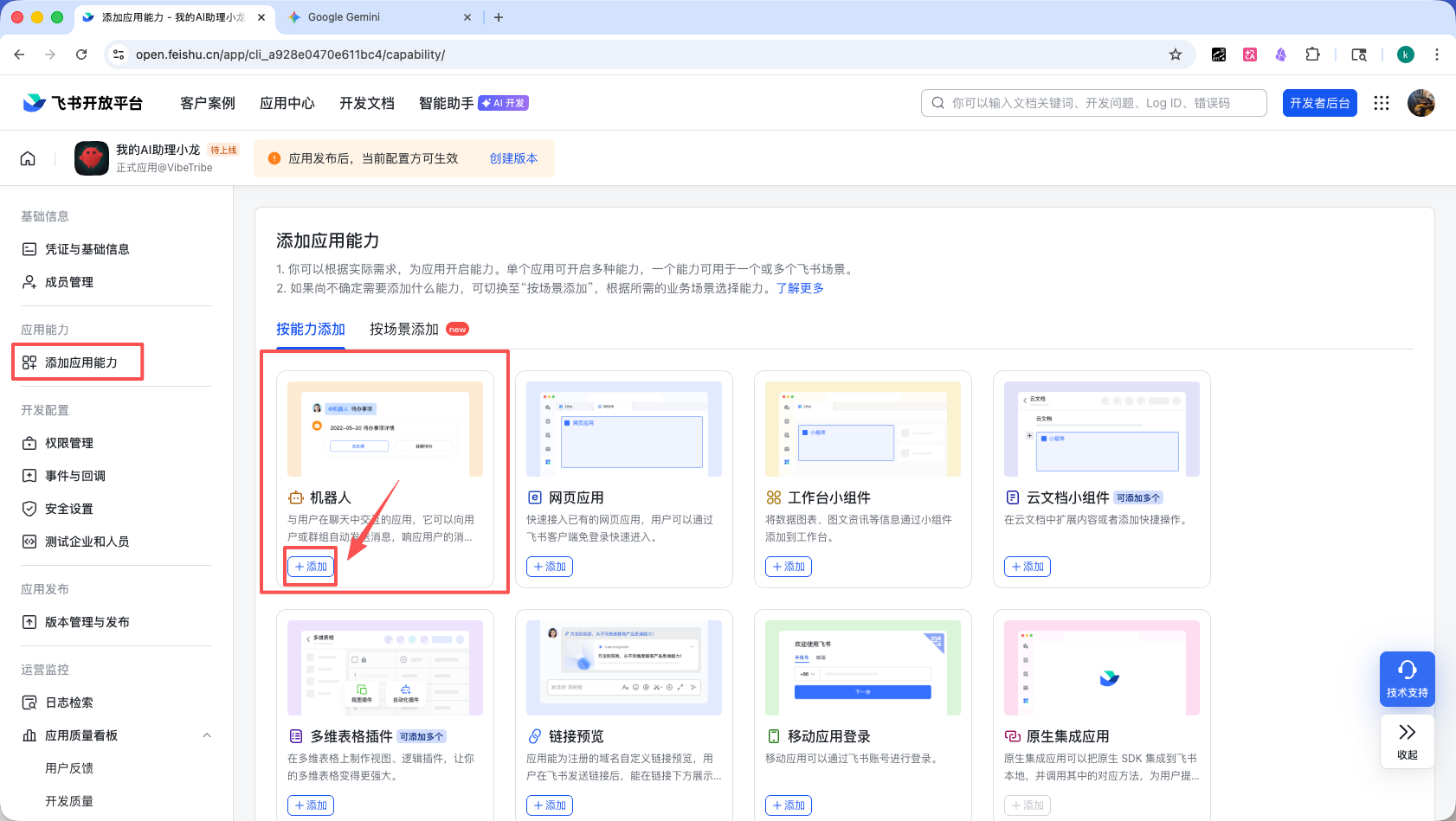Switch to the 按场景添加 tab
The image size is (1456, 821).
click(x=404, y=330)
